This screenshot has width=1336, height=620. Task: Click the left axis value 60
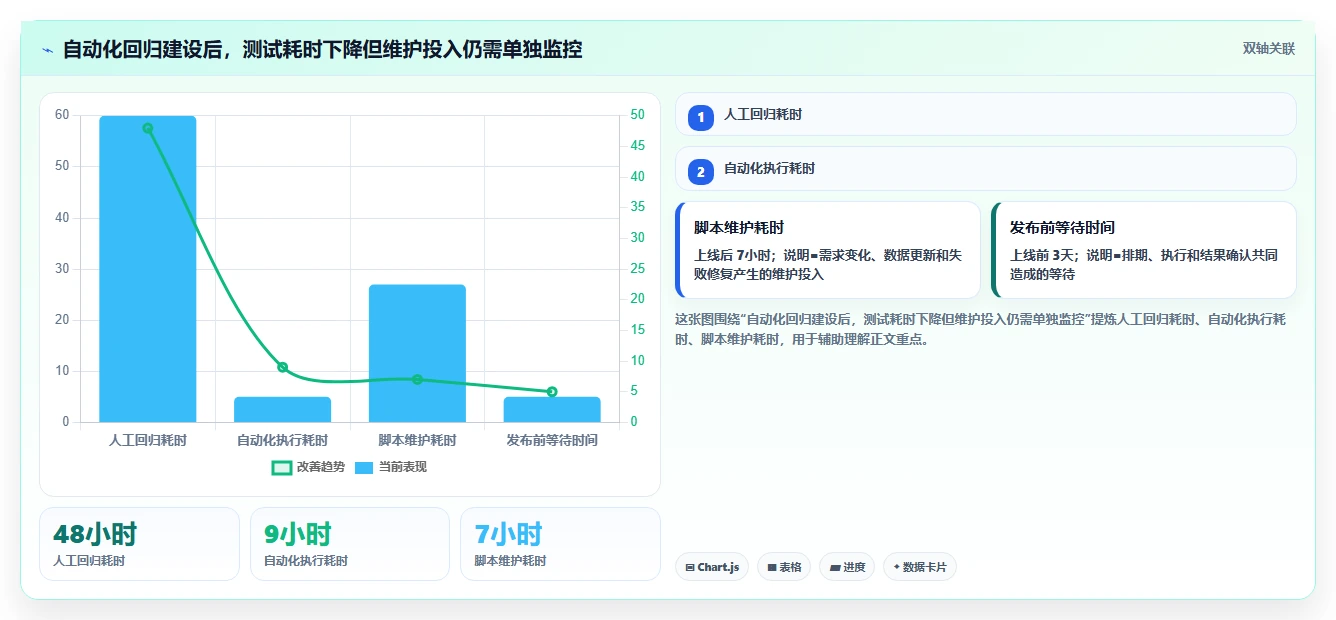(62, 115)
